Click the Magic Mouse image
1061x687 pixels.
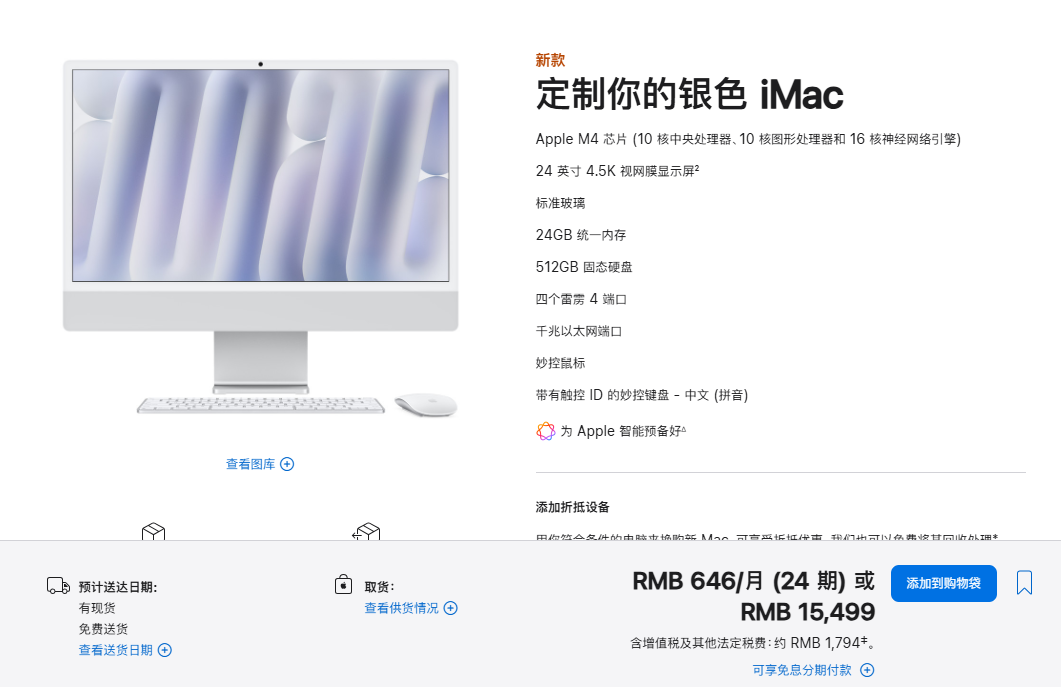(x=426, y=404)
